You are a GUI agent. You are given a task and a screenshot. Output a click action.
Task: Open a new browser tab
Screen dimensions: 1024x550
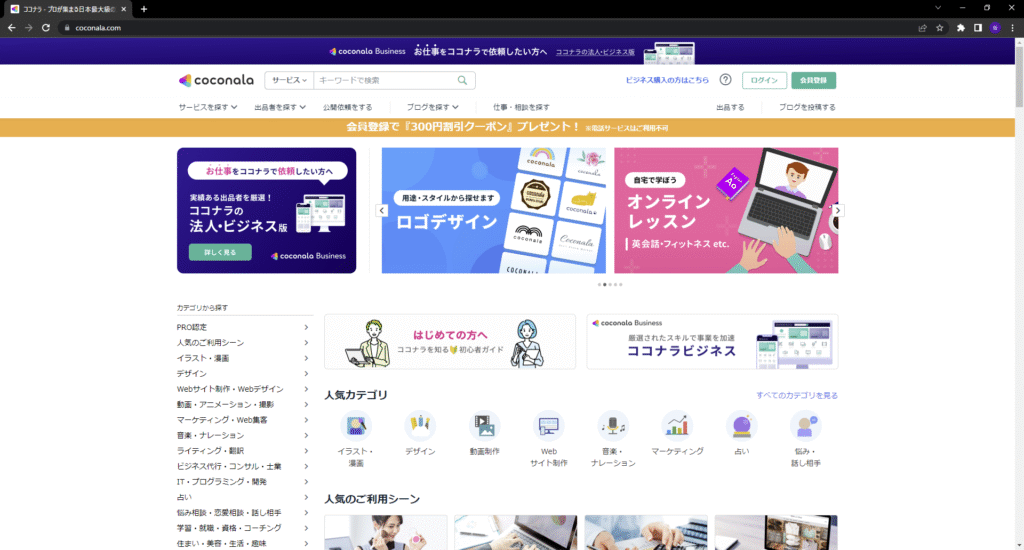(144, 9)
